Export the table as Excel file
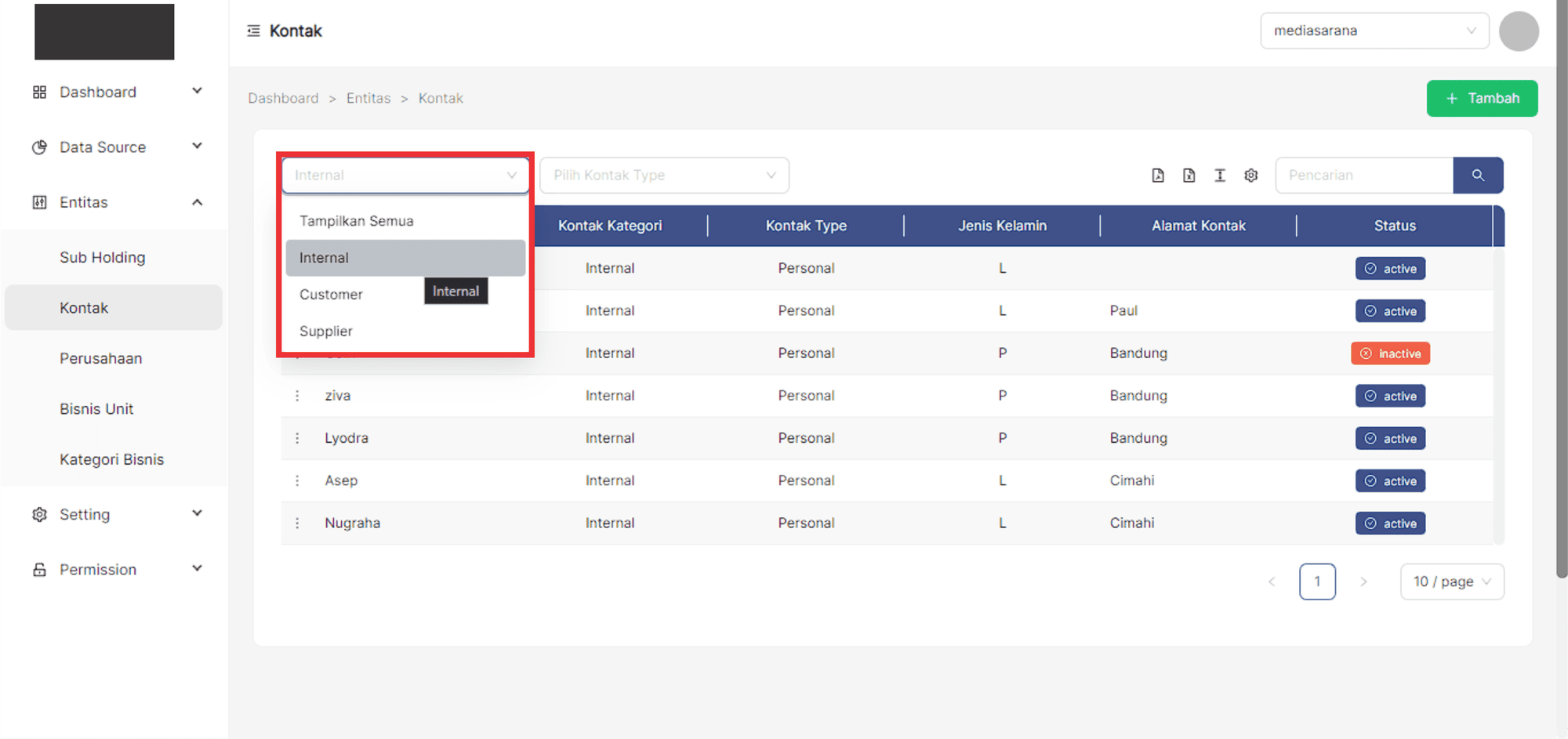This screenshot has height=739, width=1568. click(1189, 176)
